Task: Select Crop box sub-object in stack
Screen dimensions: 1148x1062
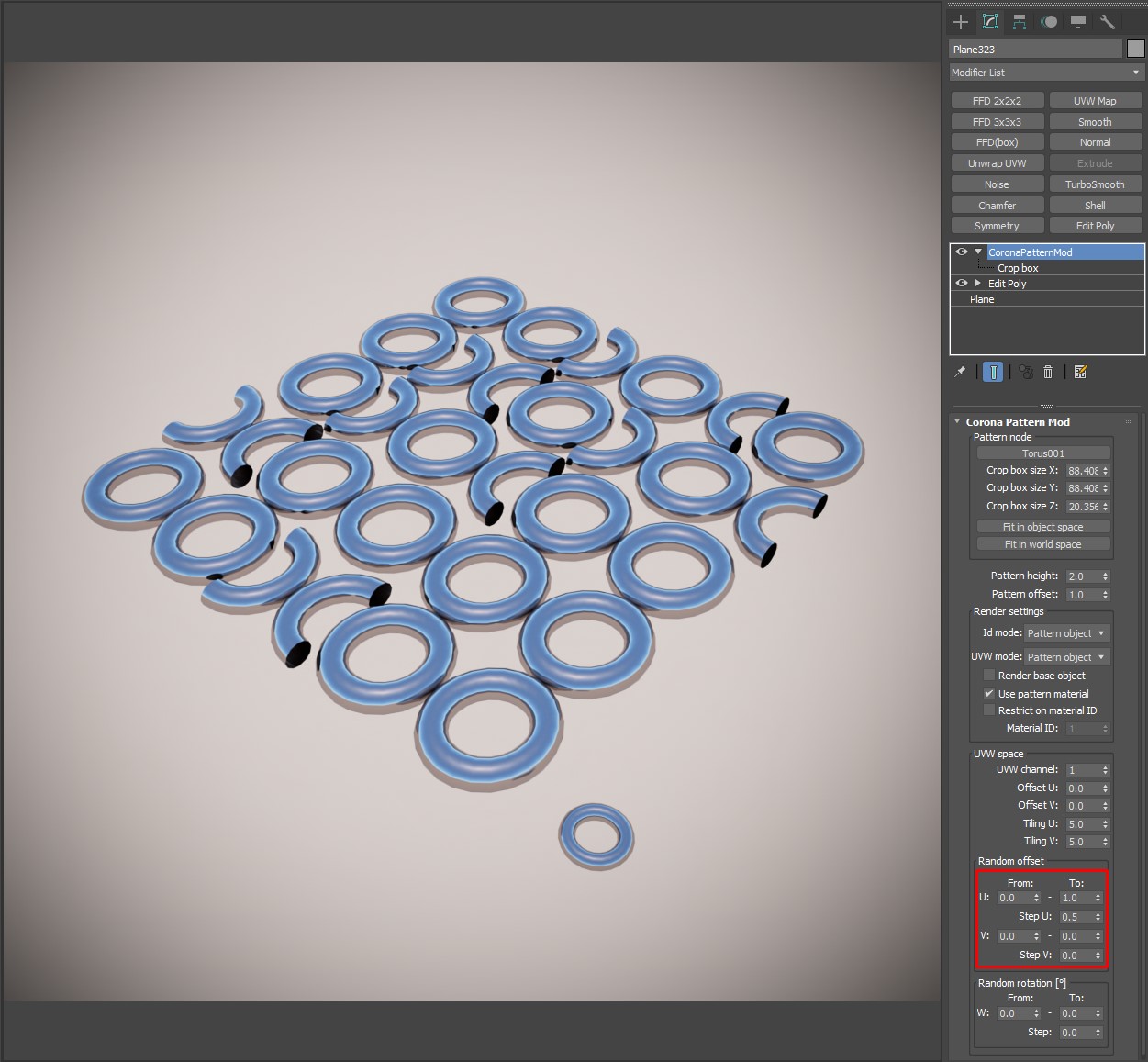Action: [x=1018, y=268]
